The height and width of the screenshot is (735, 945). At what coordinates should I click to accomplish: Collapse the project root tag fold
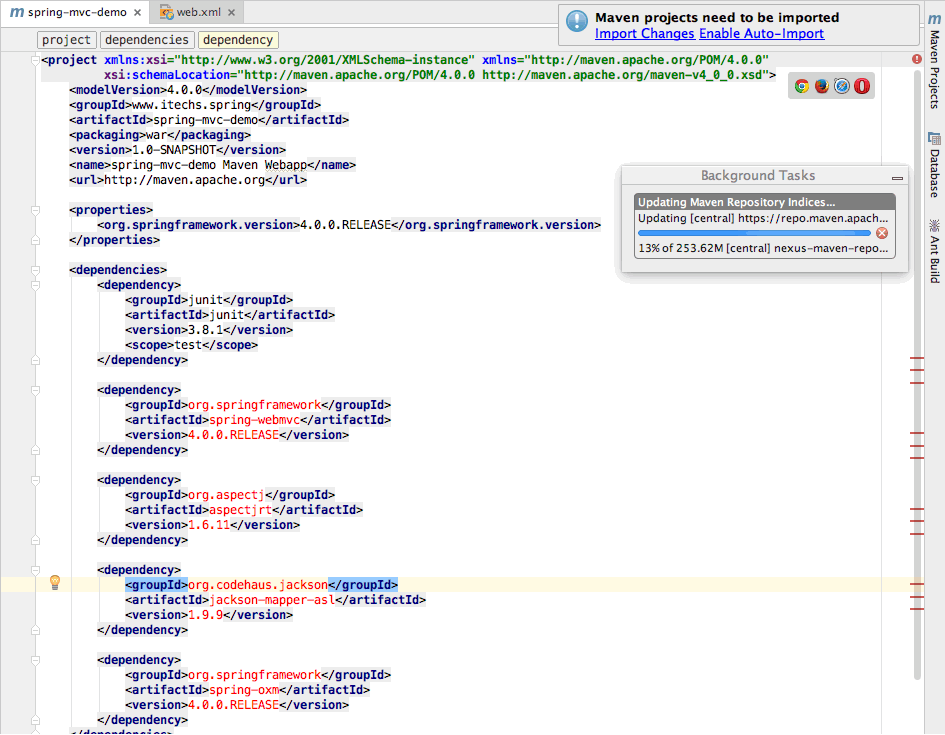coord(36,60)
